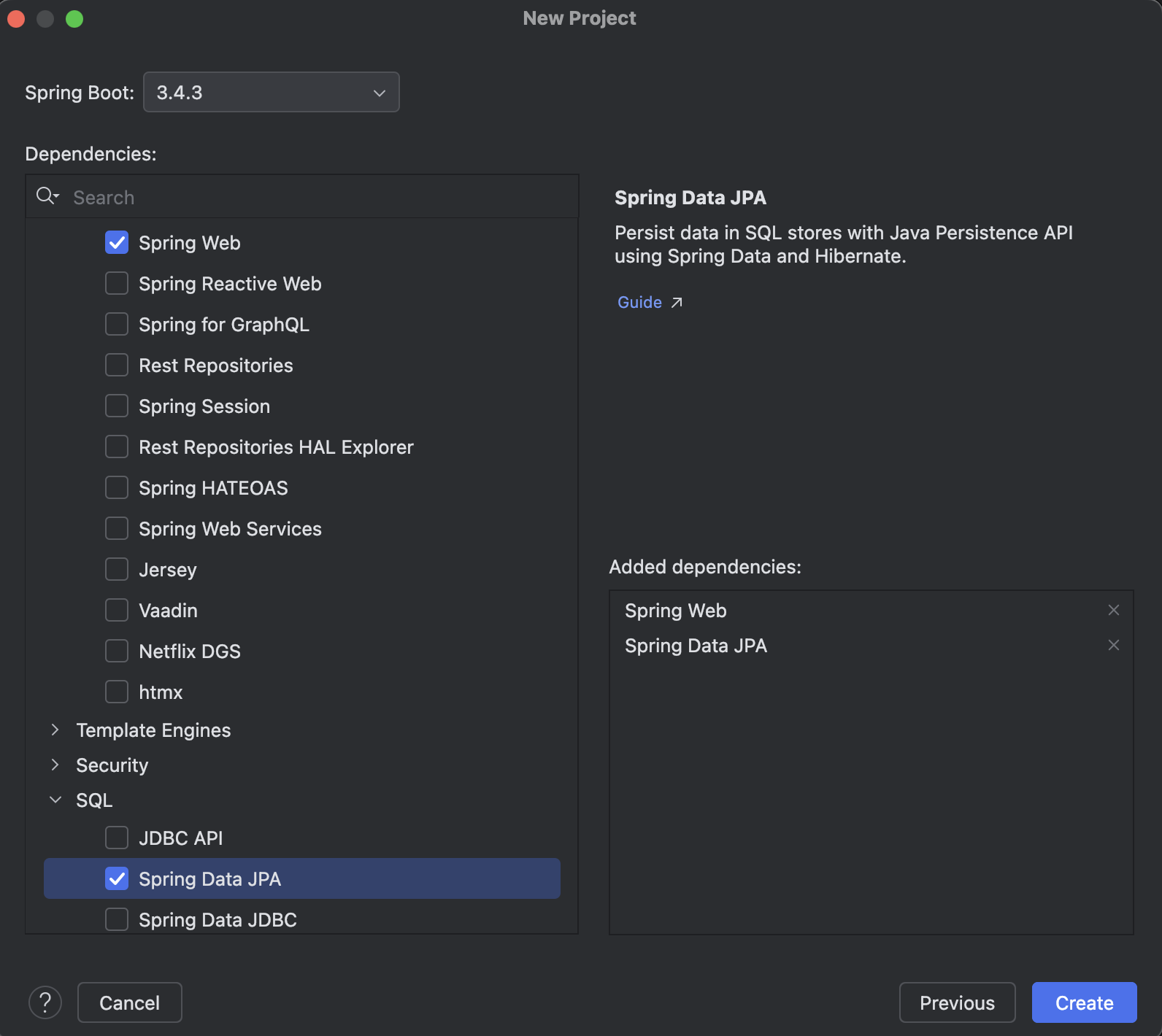Click the Create button
This screenshot has width=1162, height=1036.
pyautogui.click(x=1084, y=1002)
